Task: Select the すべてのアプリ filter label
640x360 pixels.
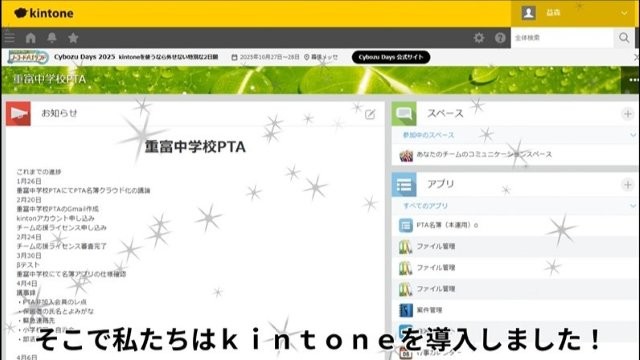Action: point(425,206)
